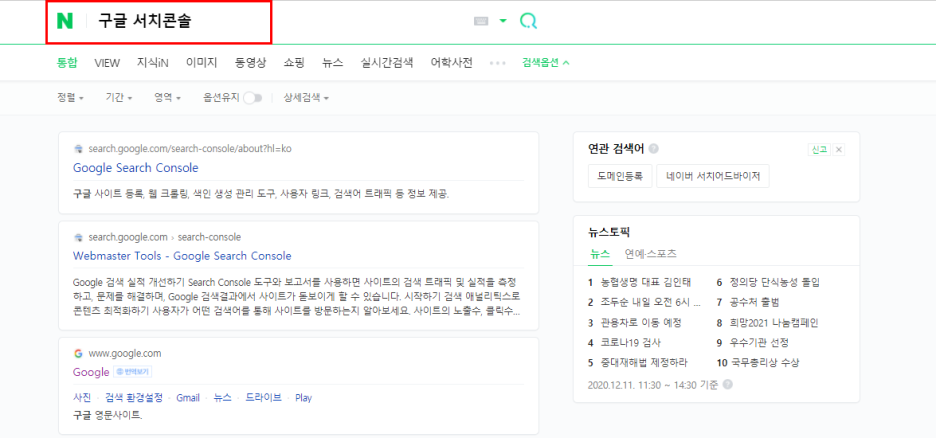Screen dimensions: 936x438
Task: Open the Google Search Console result link
Action: pyautogui.click(x=136, y=168)
